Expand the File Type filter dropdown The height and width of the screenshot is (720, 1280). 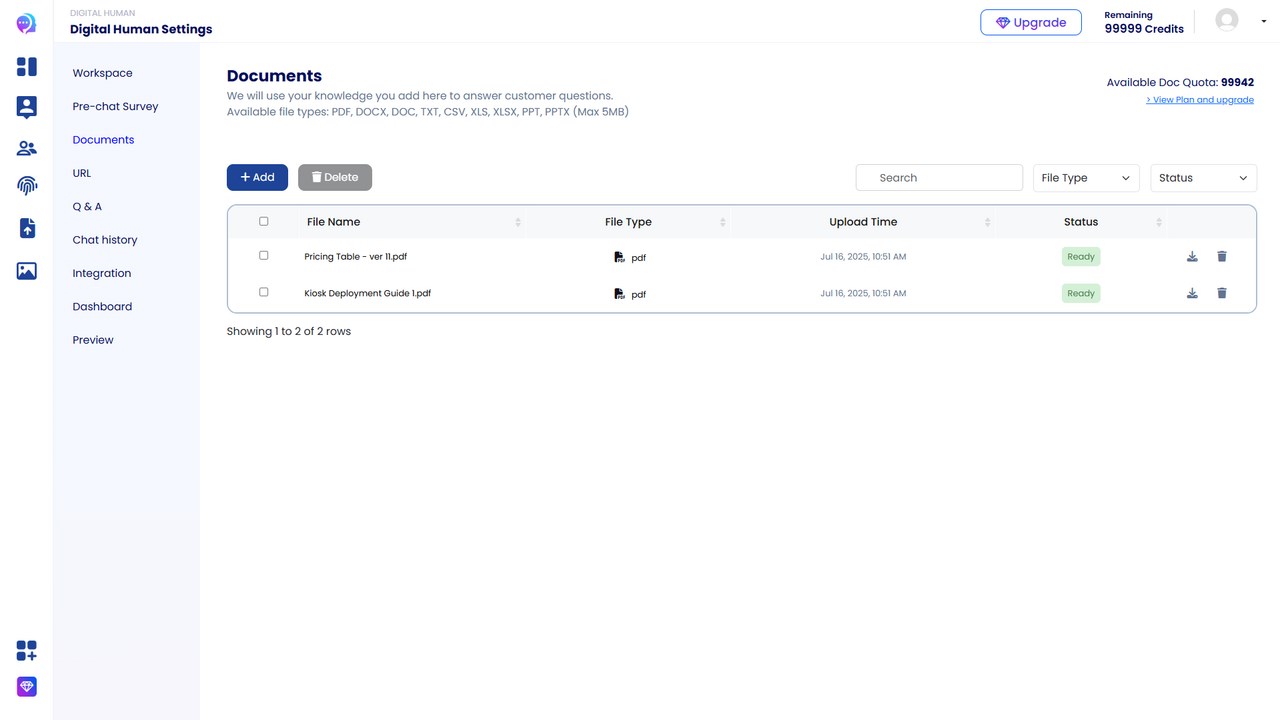pos(1085,178)
